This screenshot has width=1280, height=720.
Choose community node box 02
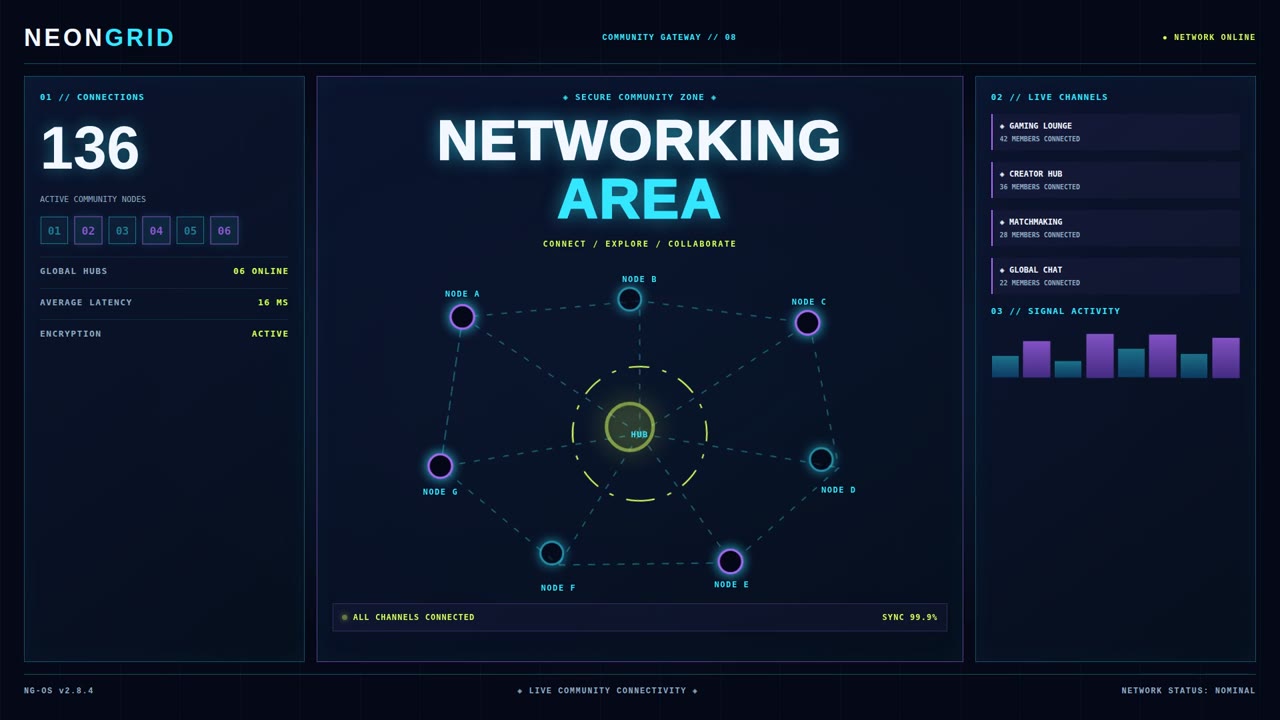(x=88, y=230)
